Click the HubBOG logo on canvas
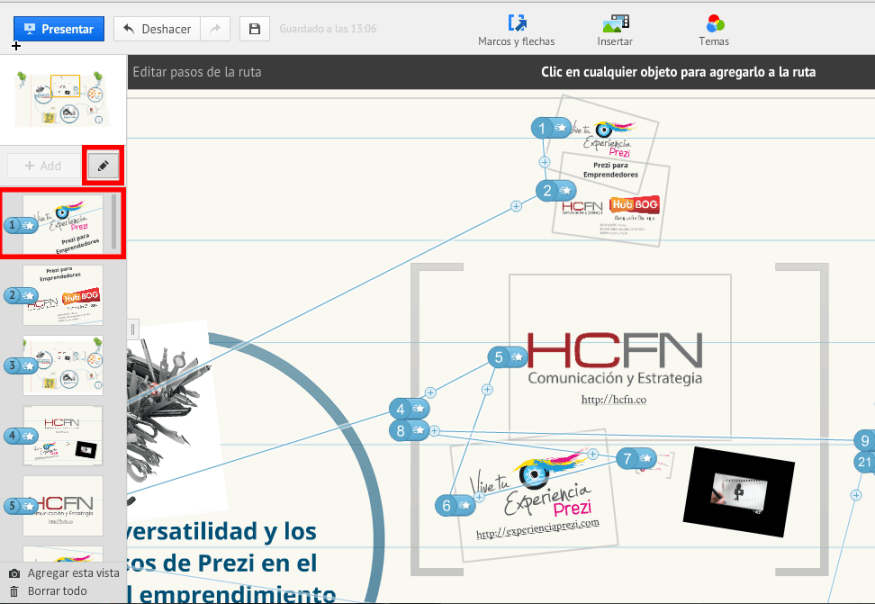Screen dimensions: 875x604 (634, 205)
